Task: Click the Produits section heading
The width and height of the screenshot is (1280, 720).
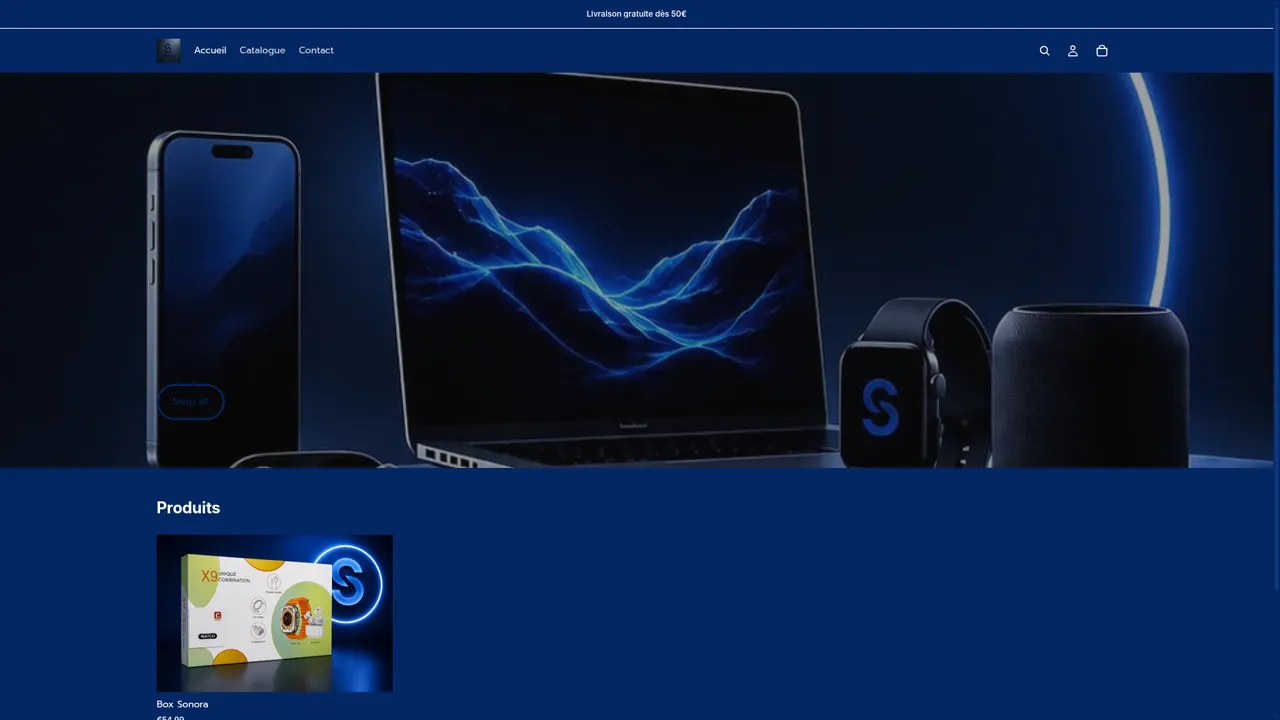Action: 188,507
